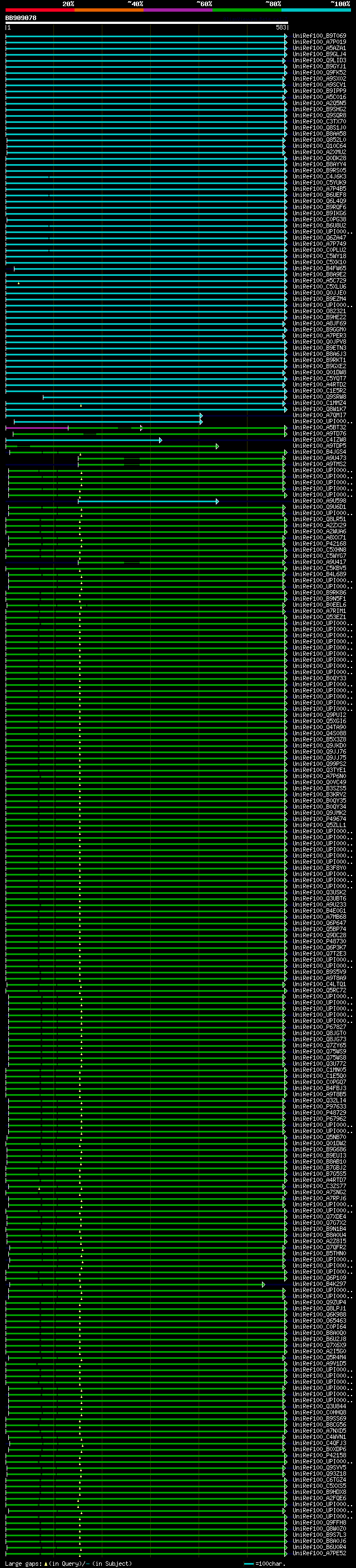Click the Large gaps legend text
This screenshot has width=356, height=1568.
(68, 1564)
